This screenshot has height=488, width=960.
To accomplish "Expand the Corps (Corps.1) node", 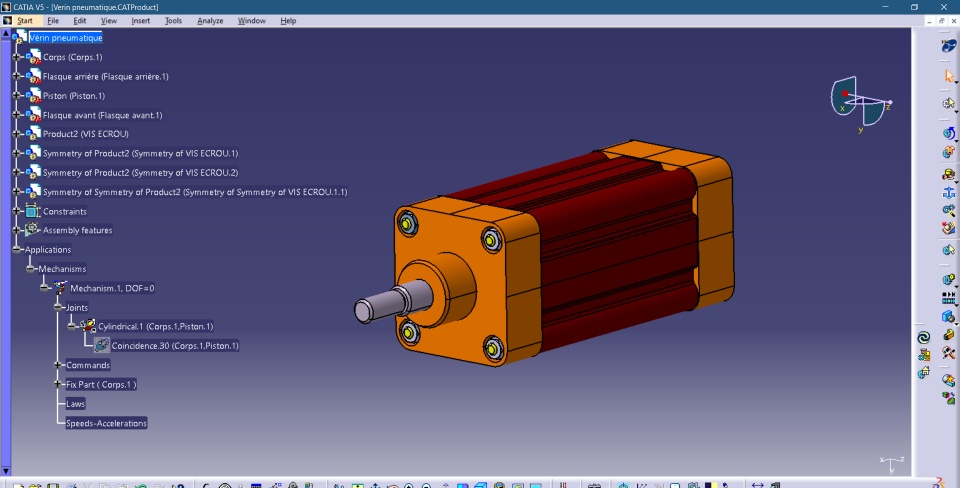I will [x=17, y=57].
